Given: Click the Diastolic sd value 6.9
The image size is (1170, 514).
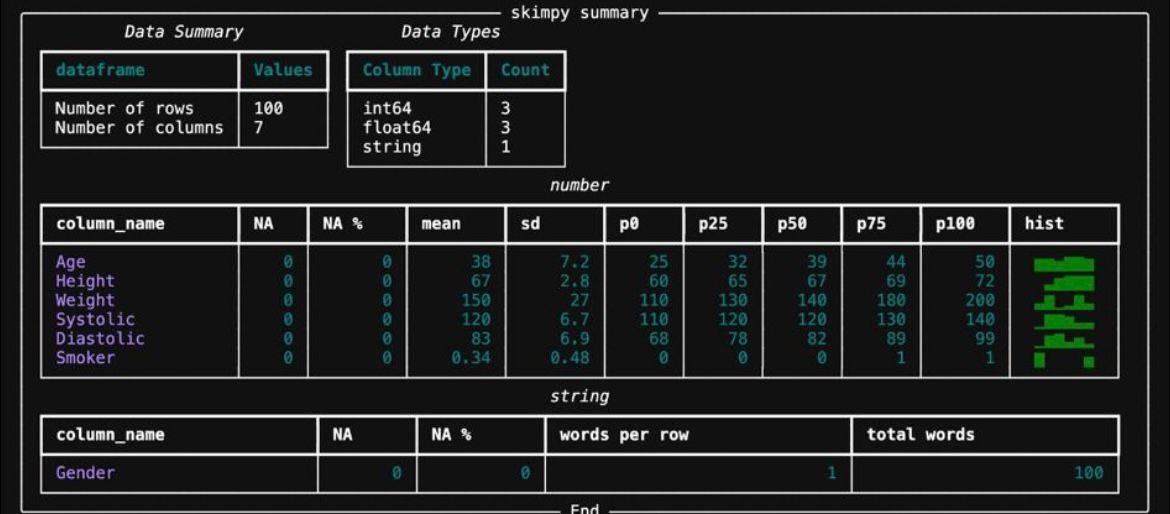Looking at the screenshot, I should coord(575,339).
